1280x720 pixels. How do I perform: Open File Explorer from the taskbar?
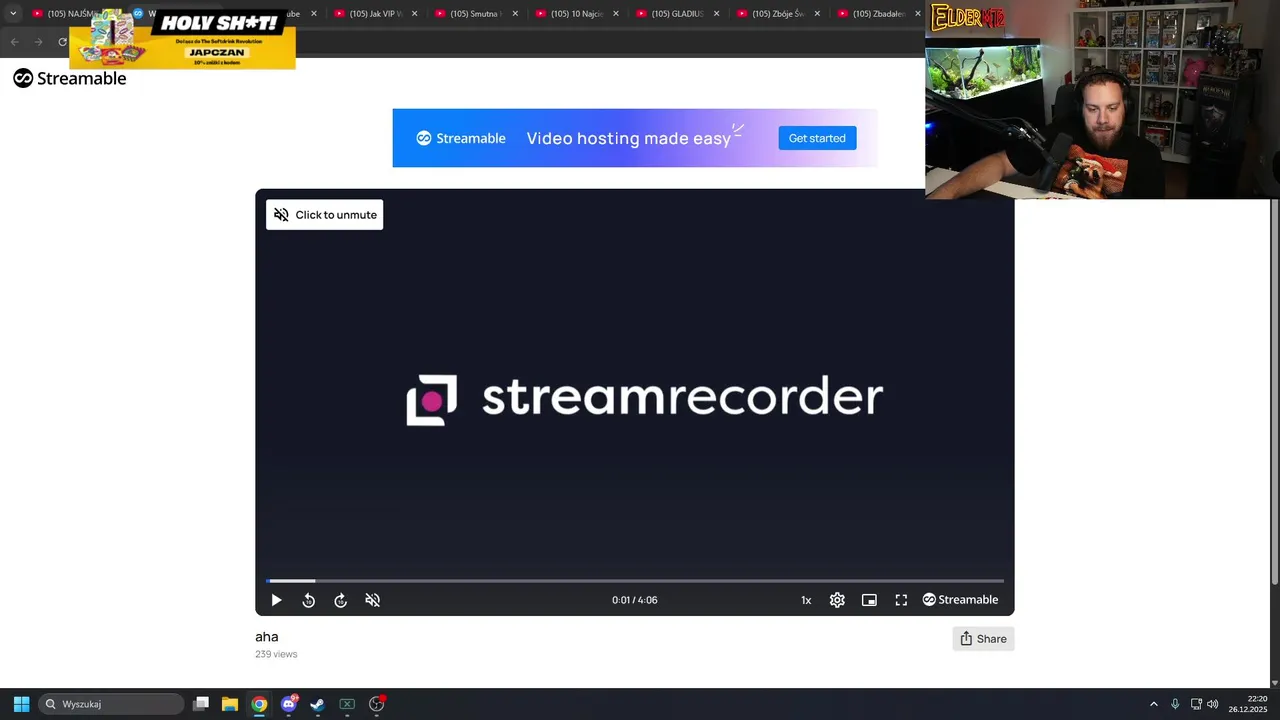point(230,704)
